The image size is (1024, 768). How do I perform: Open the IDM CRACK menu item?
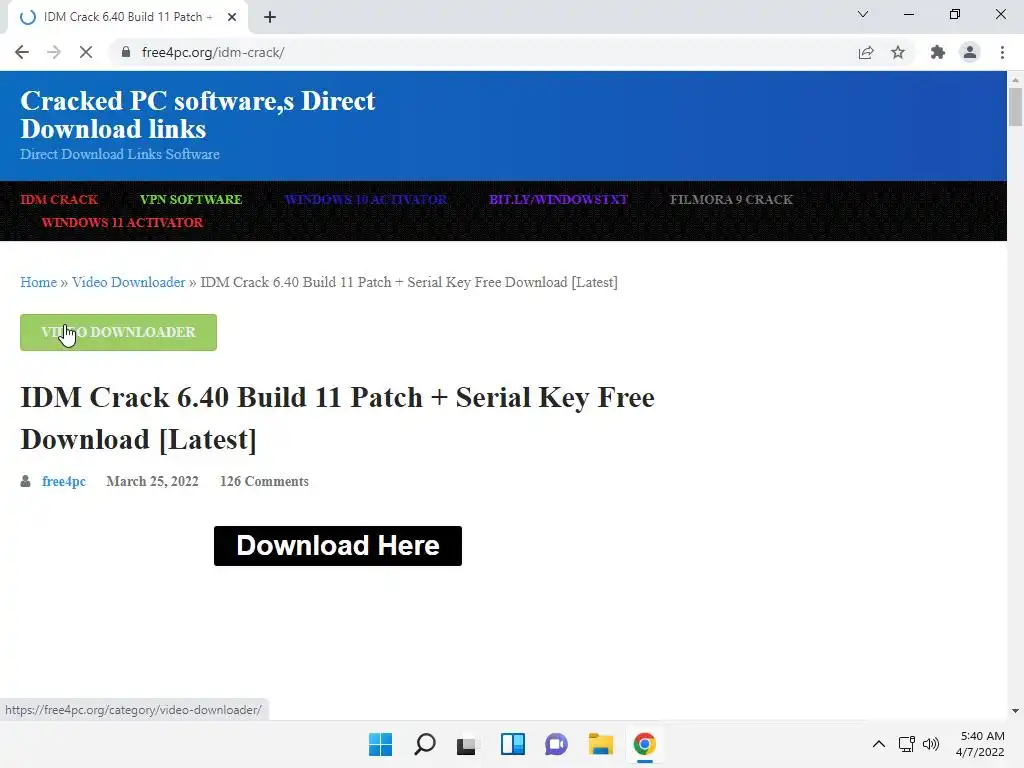[x=59, y=199]
